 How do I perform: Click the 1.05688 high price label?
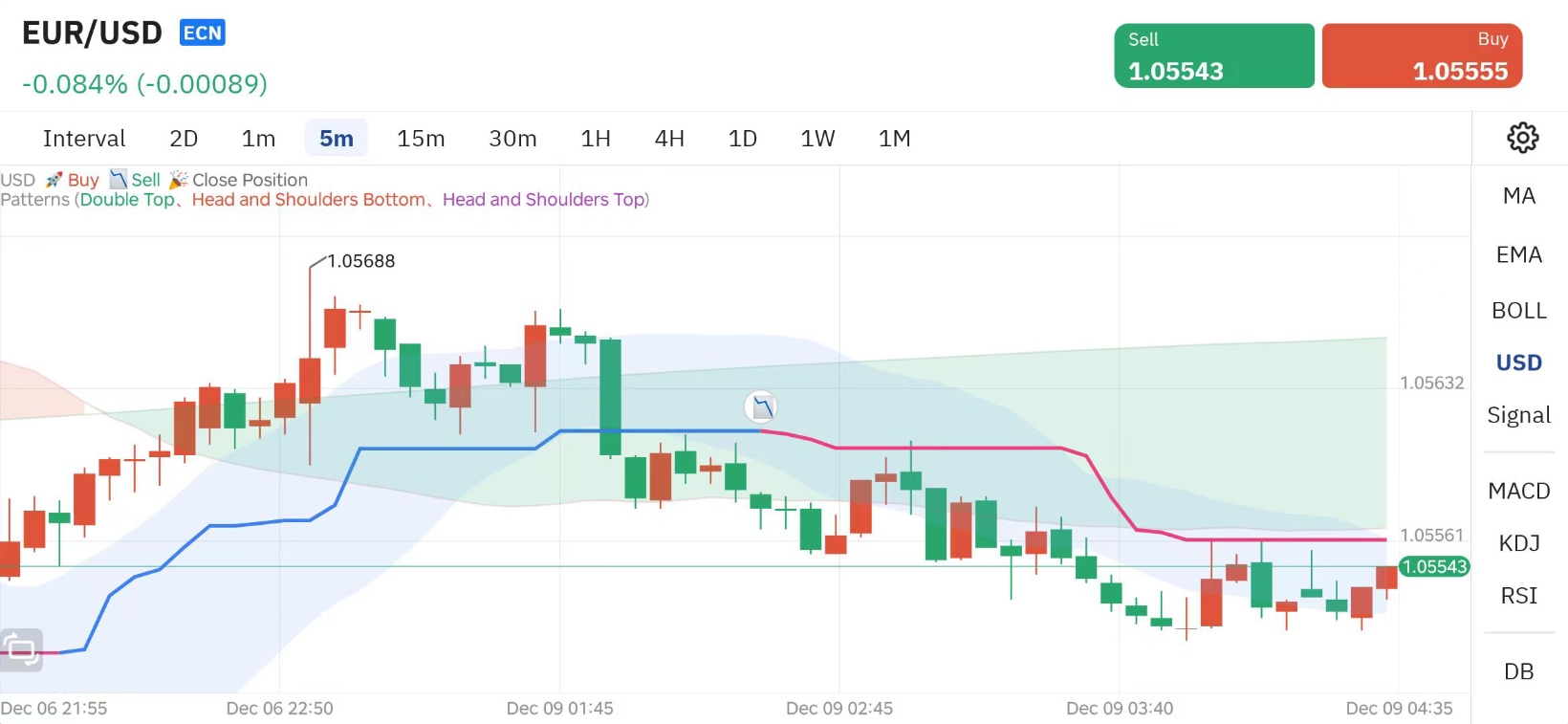click(x=360, y=261)
